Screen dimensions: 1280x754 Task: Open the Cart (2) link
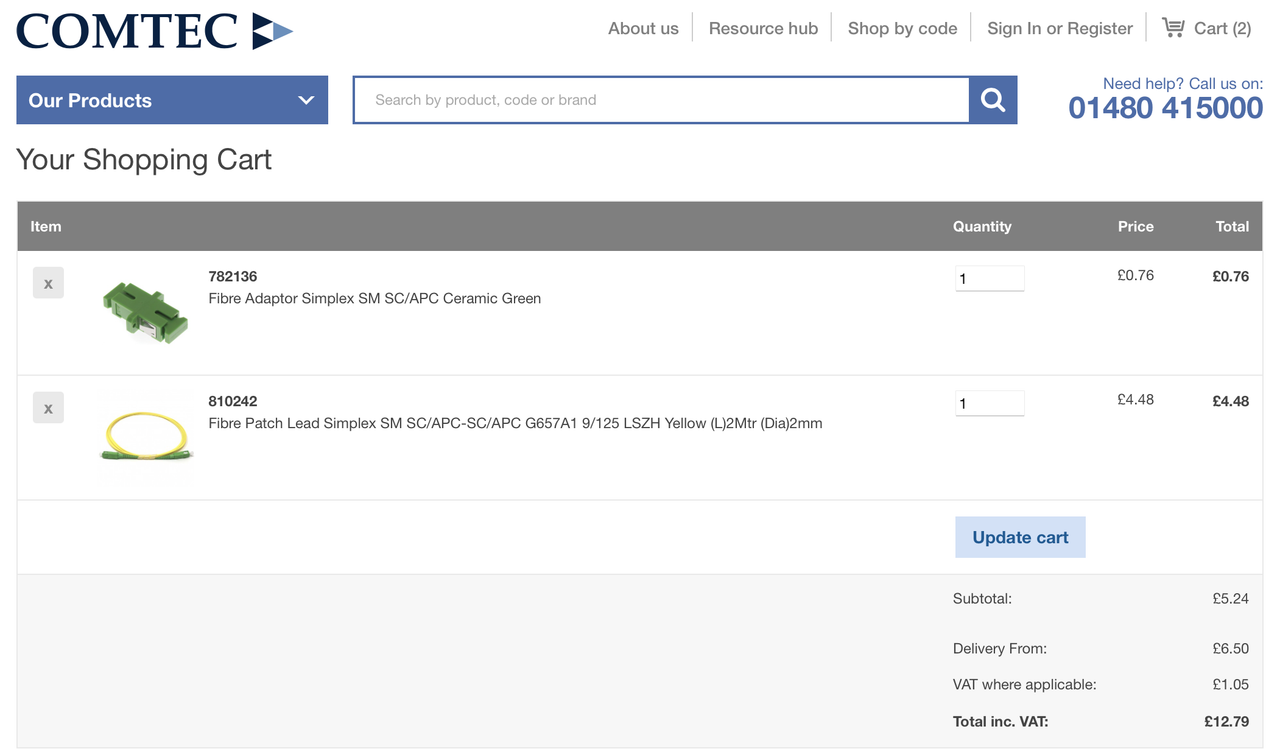coord(1222,28)
